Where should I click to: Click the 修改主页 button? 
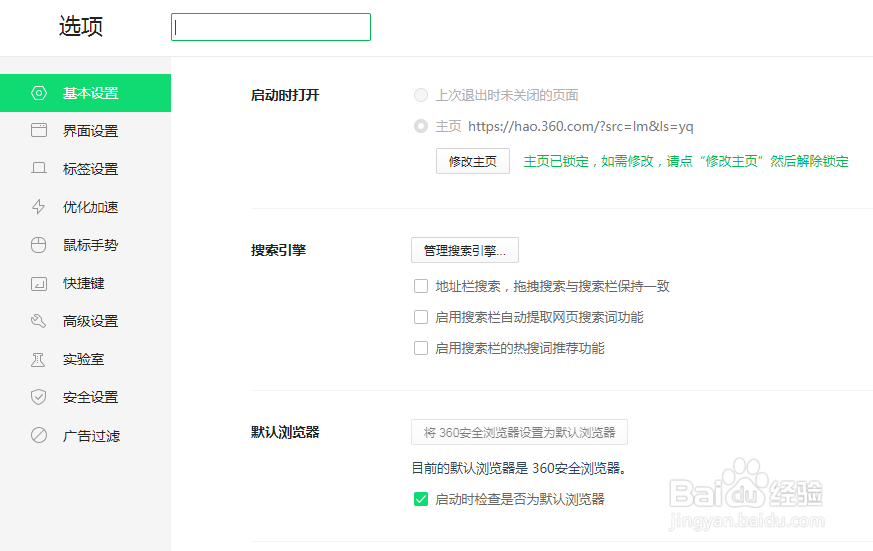pos(473,161)
